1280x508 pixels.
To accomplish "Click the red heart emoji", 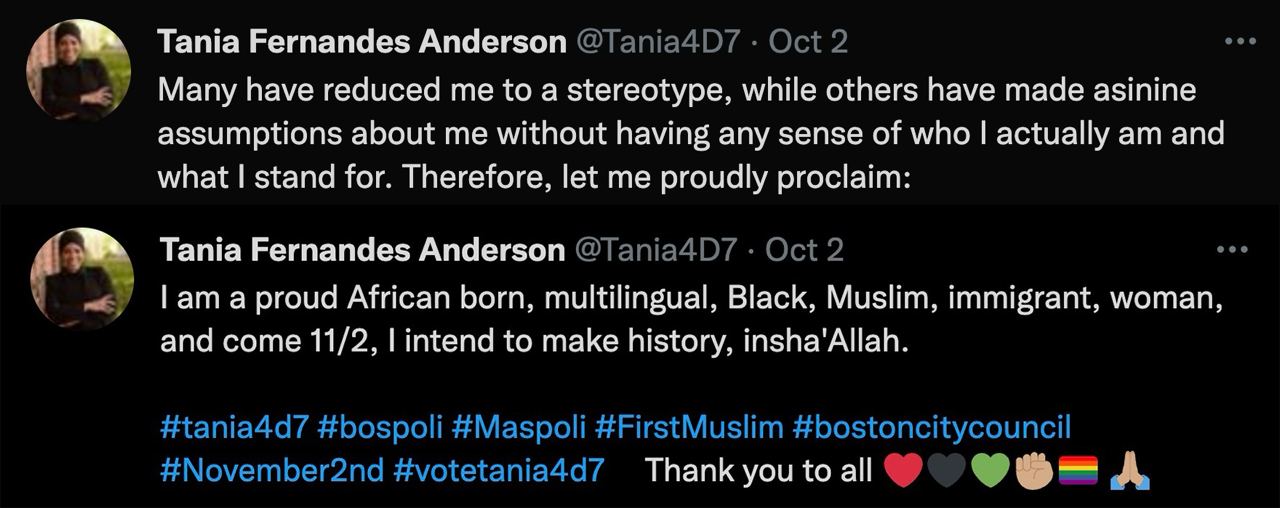I will [903, 471].
